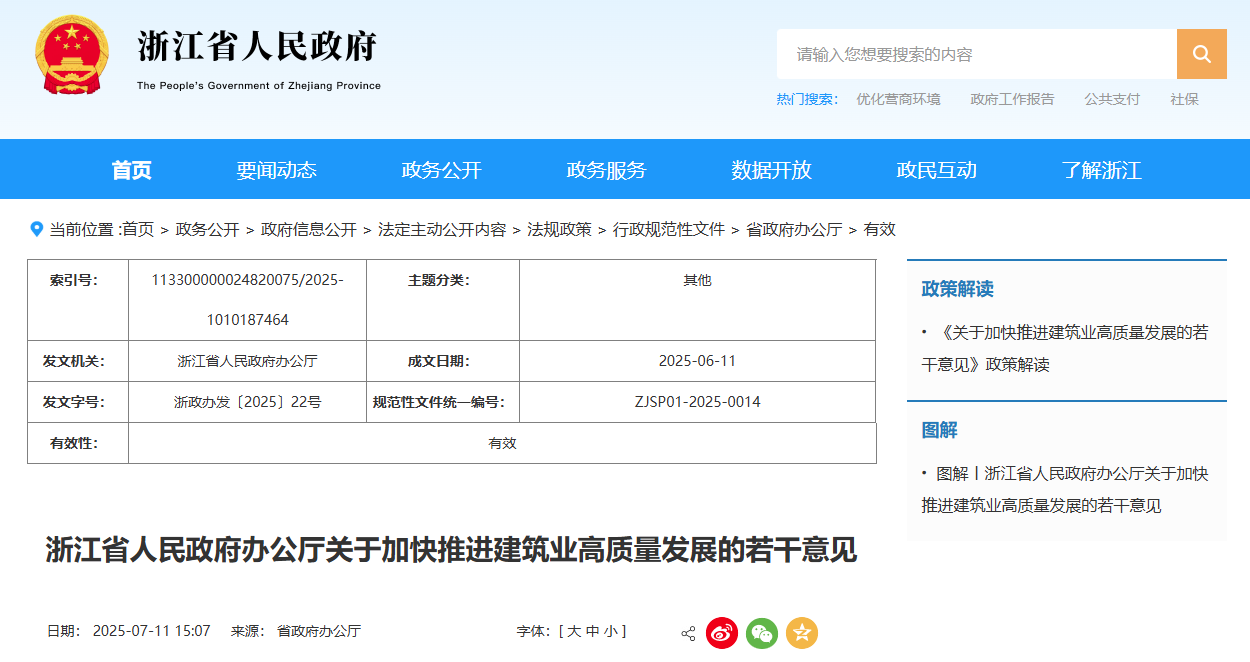Screen dimensions: 1250x662
Task: Click the search magnifier icon
Action: (x=1201, y=54)
